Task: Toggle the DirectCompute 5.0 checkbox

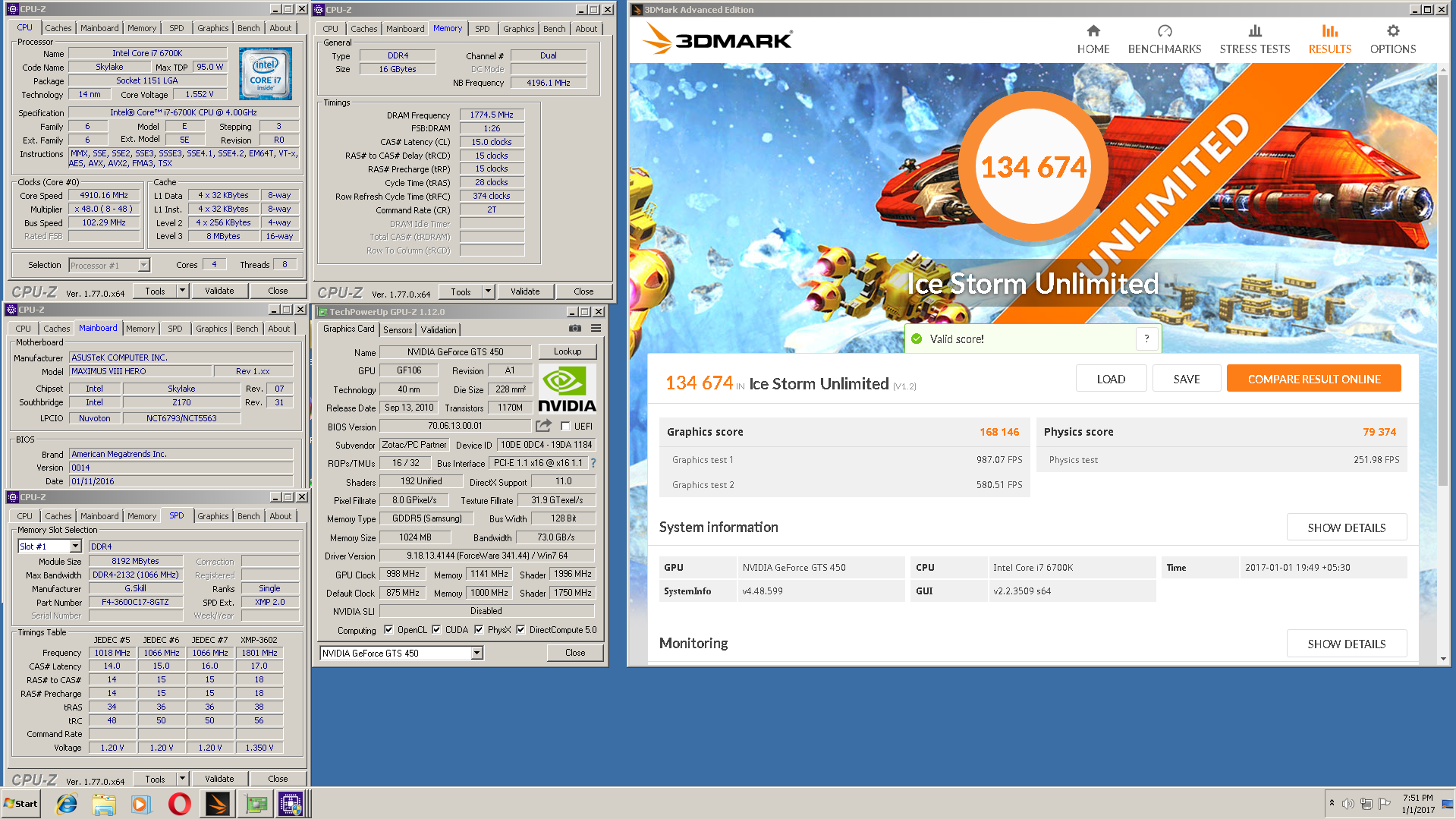Action: (520, 629)
